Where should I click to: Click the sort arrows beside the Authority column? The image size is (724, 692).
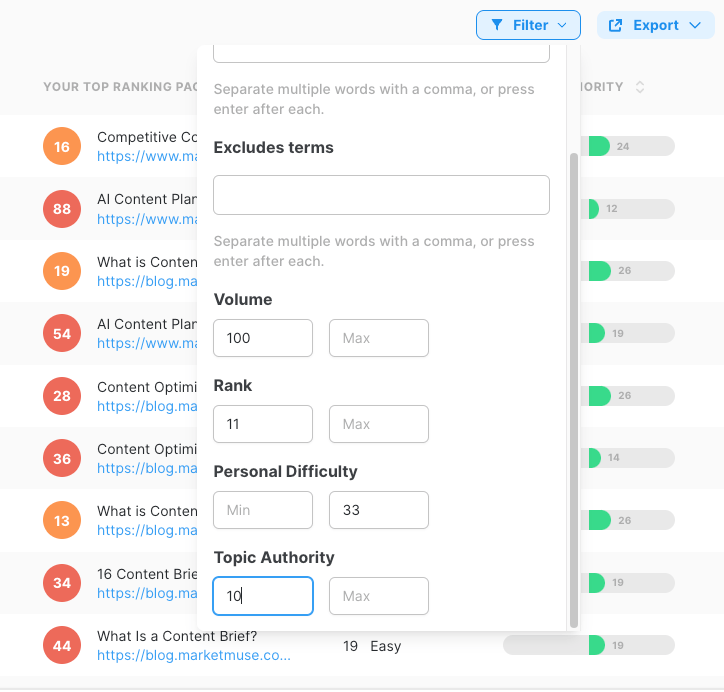pyautogui.click(x=640, y=87)
